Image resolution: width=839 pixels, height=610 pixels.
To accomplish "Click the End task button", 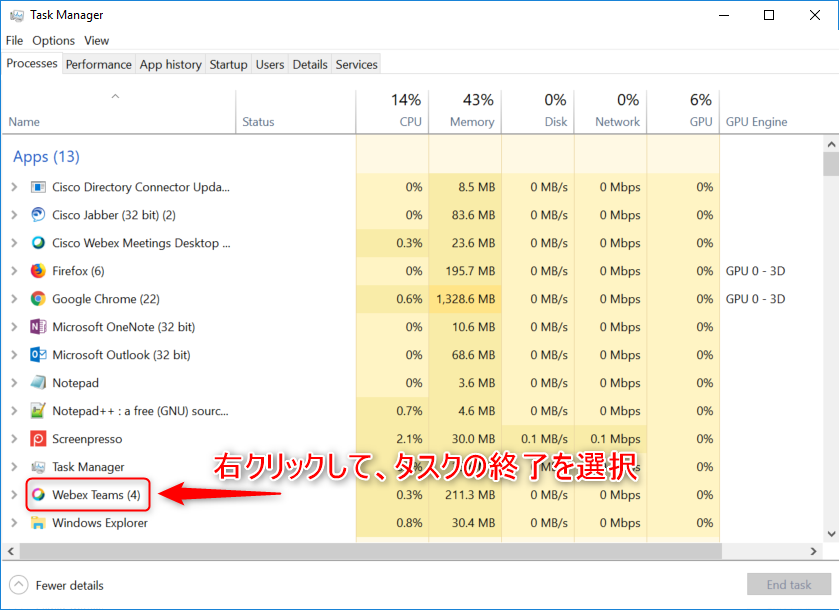I will pos(789,585).
